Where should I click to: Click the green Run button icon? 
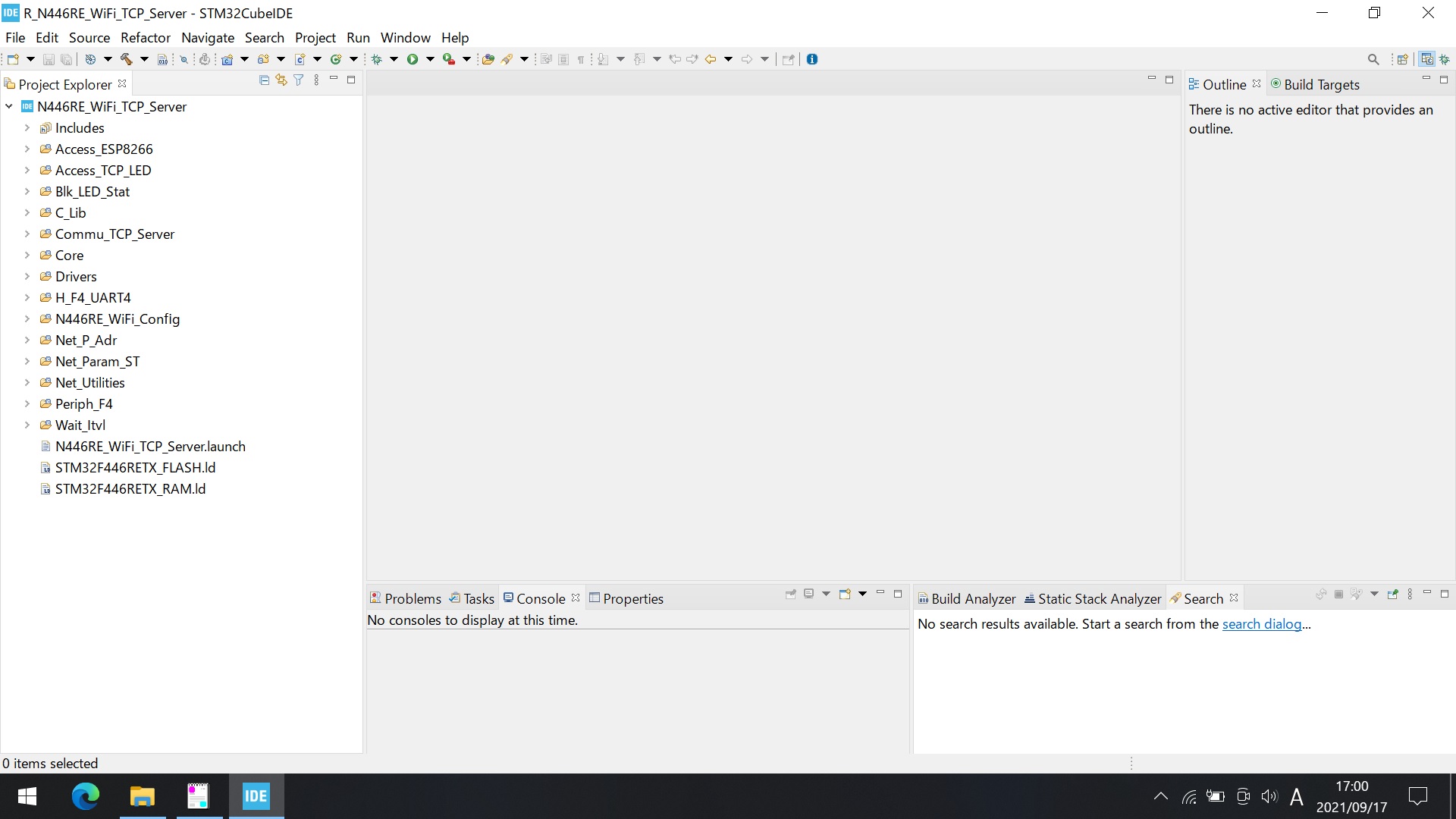point(413,59)
